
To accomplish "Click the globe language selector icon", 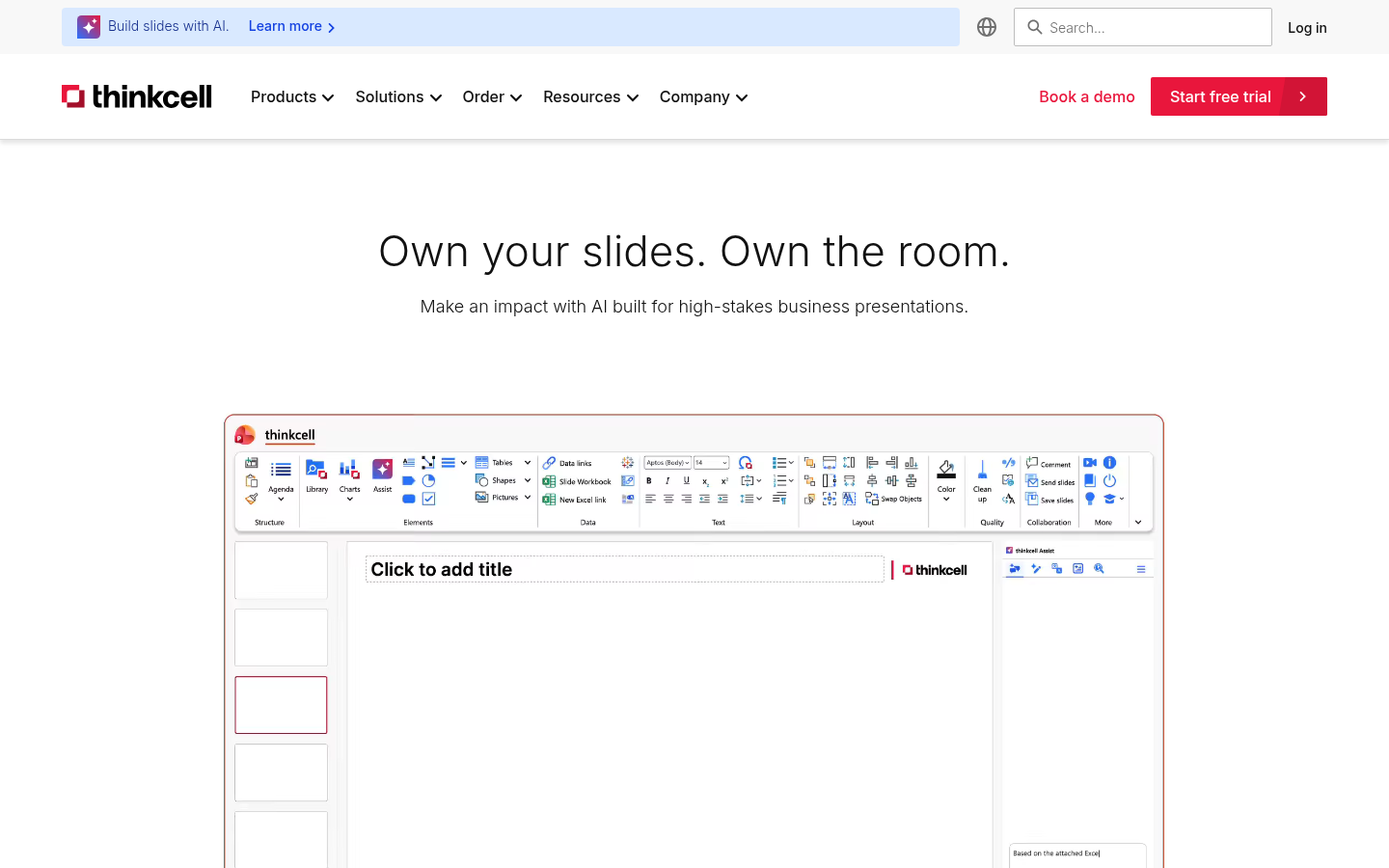I will [987, 27].
